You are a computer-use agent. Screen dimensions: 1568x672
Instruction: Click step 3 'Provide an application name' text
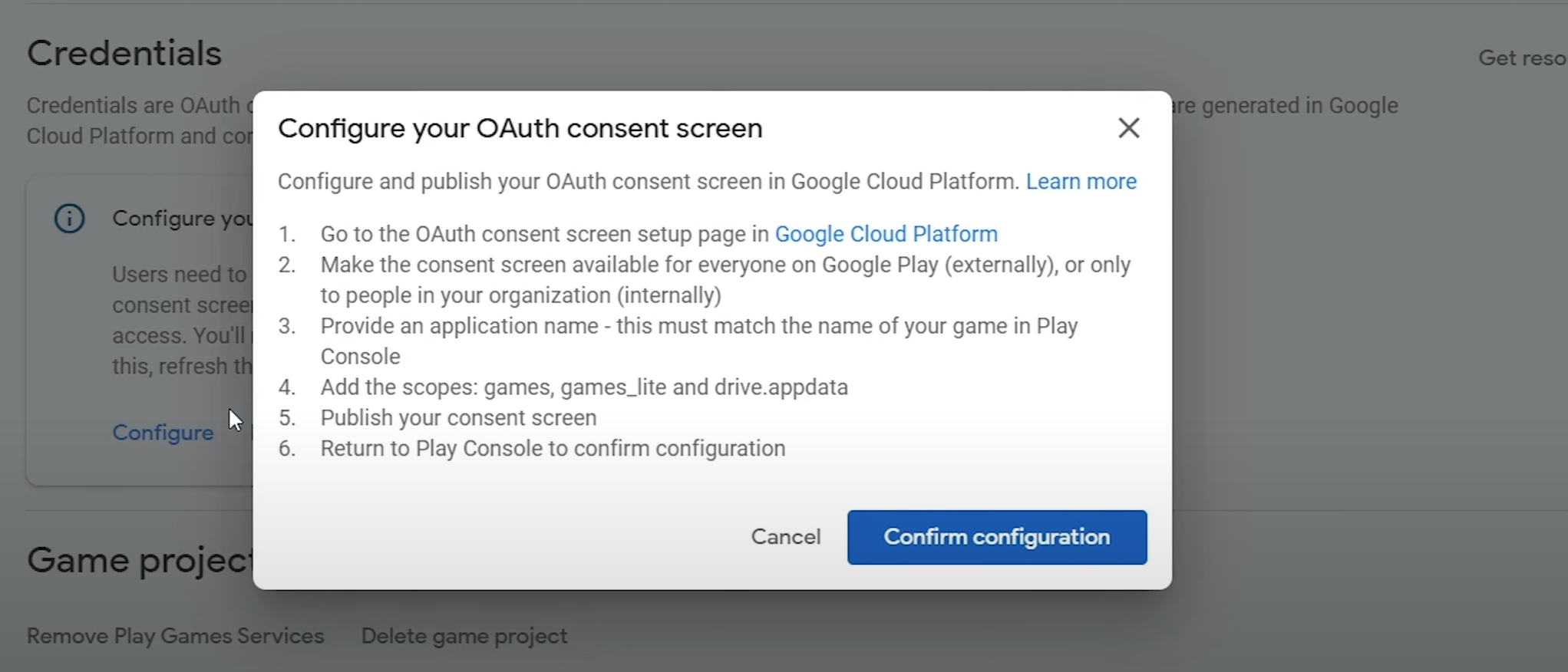tap(699, 341)
